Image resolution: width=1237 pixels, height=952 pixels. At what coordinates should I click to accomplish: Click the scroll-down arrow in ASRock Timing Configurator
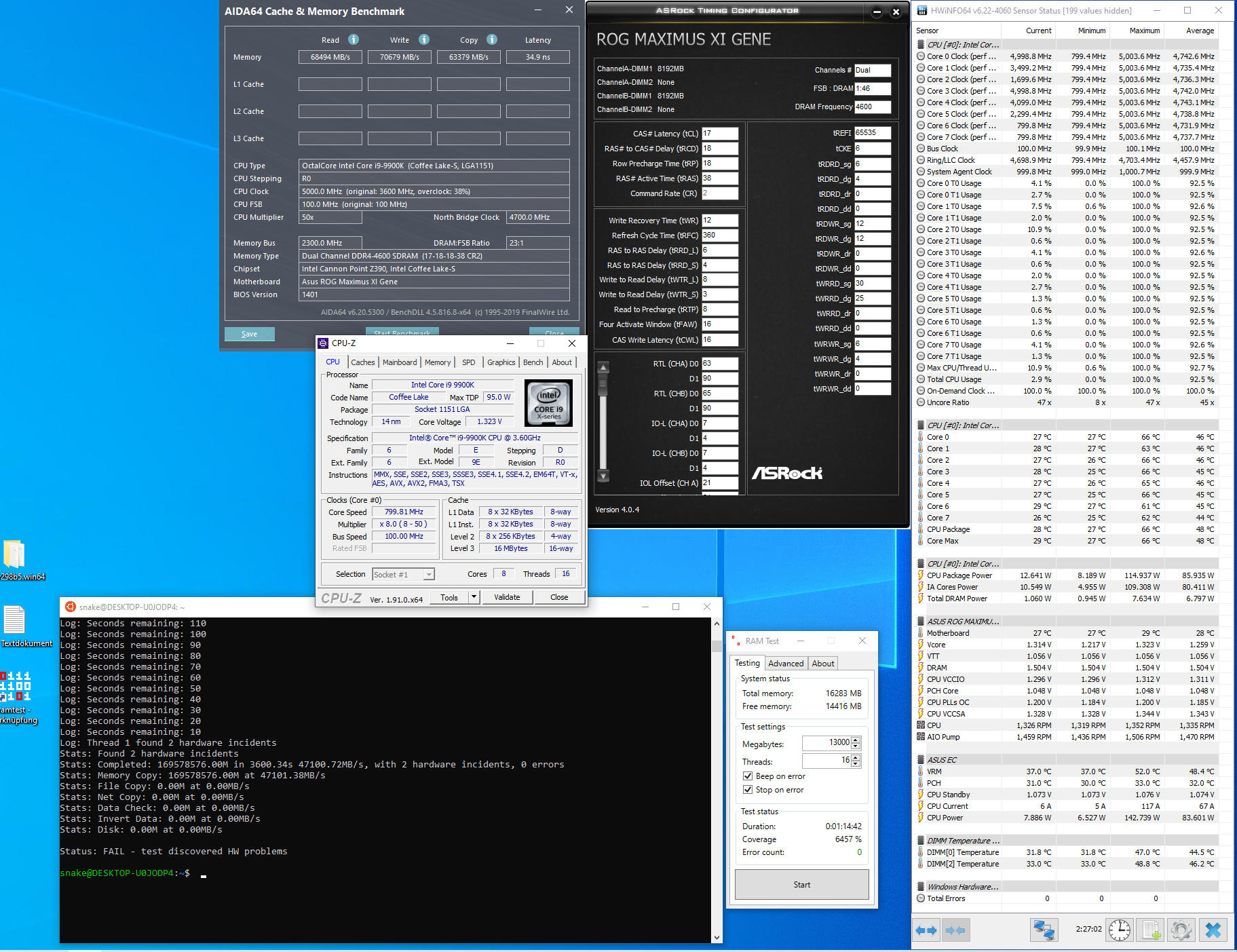tap(603, 476)
